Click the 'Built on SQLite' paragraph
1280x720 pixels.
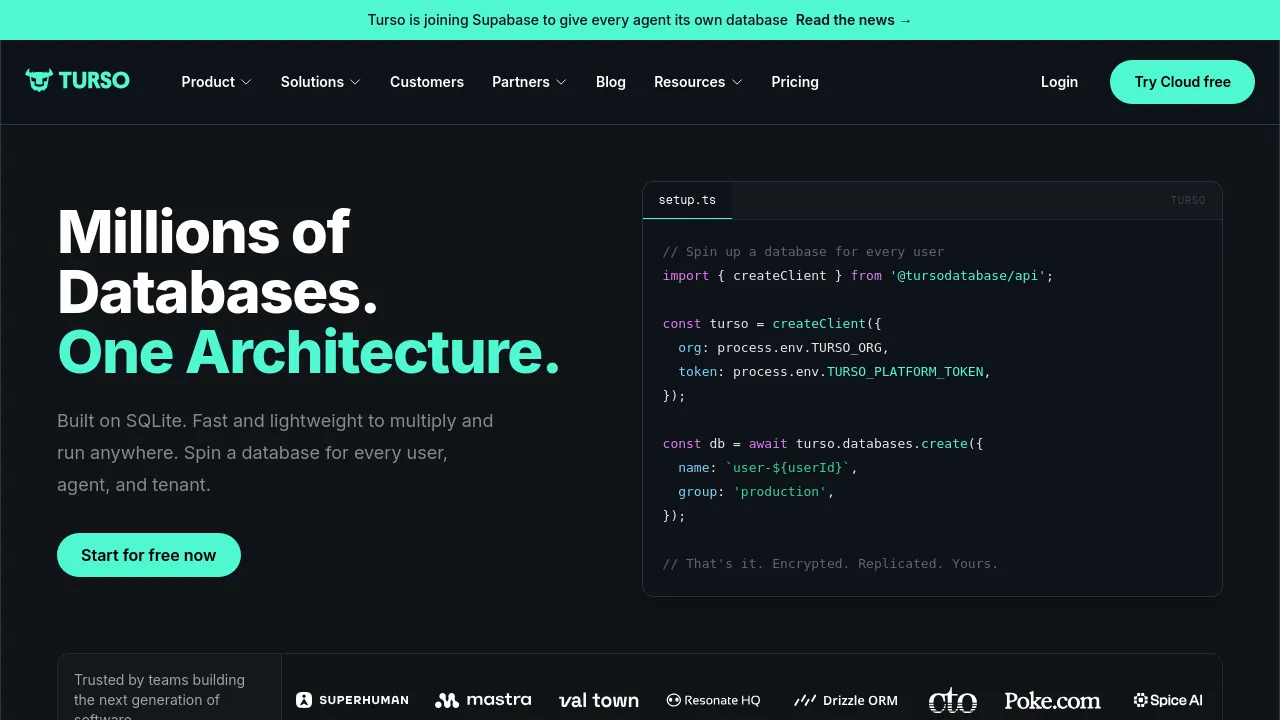[275, 453]
